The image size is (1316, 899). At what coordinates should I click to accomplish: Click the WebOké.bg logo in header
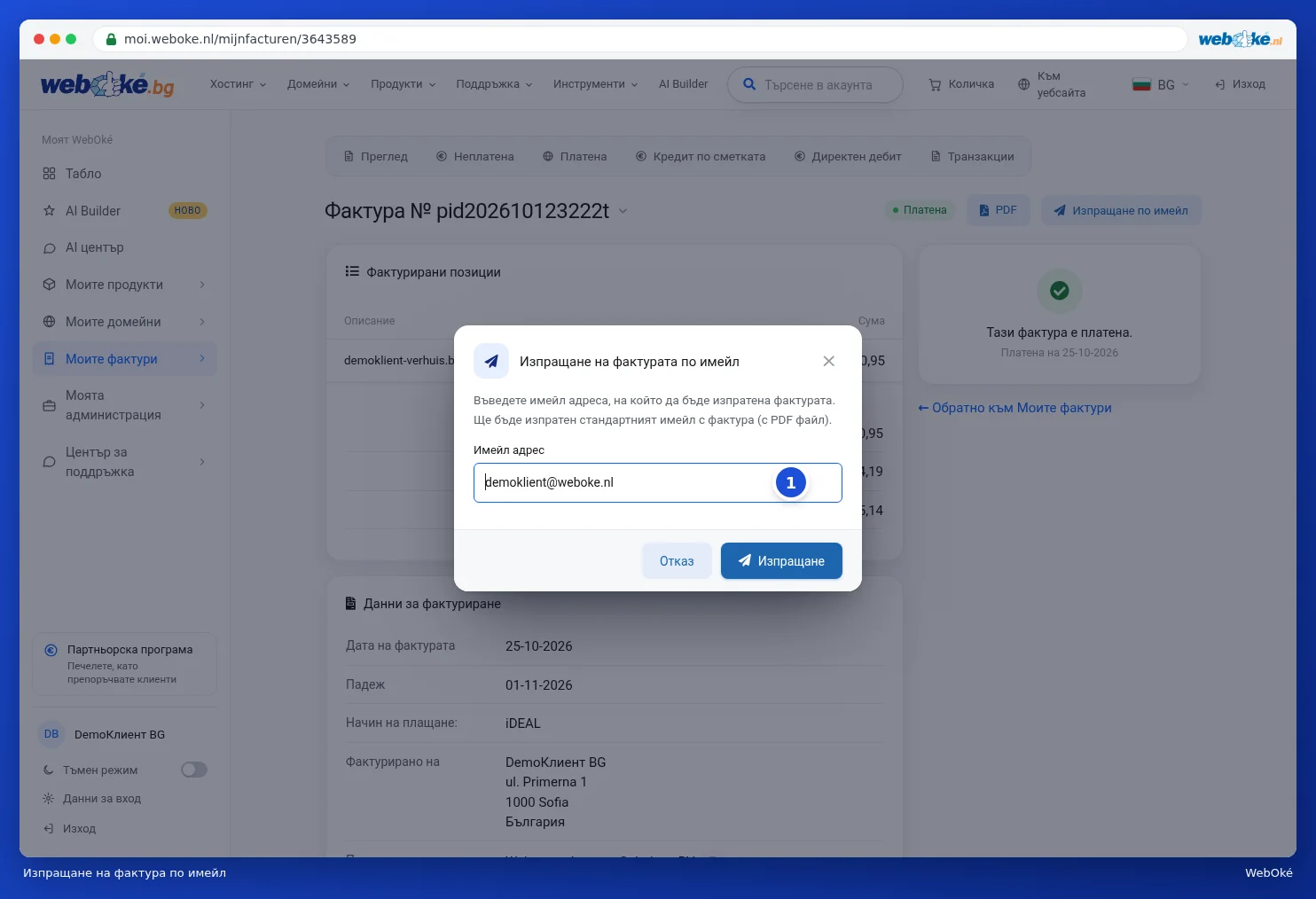(x=107, y=84)
